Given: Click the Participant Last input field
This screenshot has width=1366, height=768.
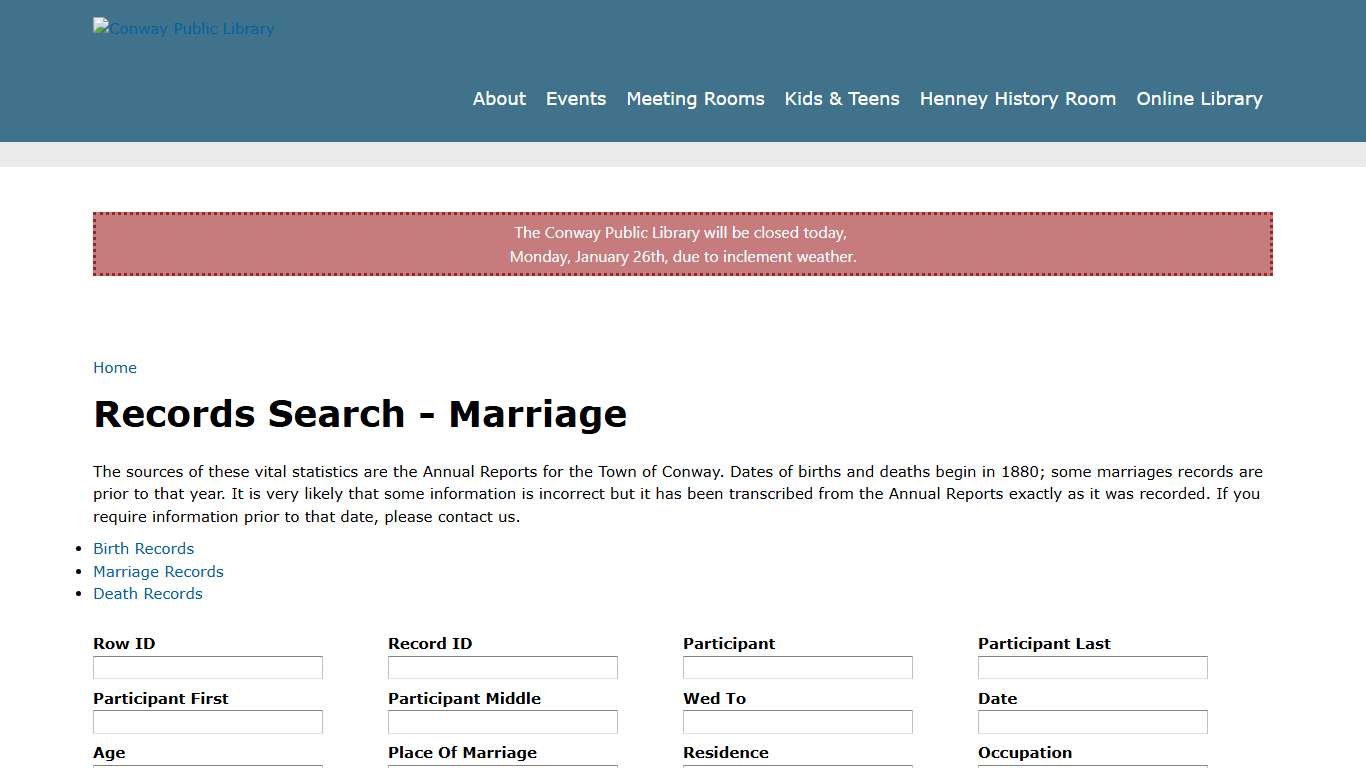Looking at the screenshot, I should 1092,667.
